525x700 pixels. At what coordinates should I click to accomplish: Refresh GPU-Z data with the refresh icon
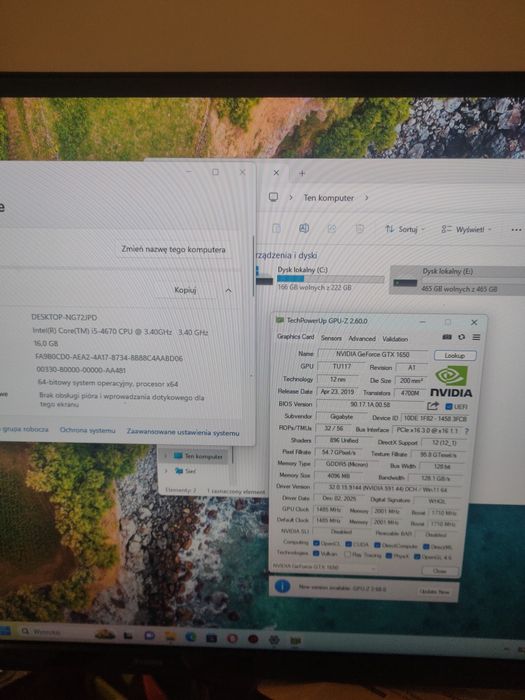[462, 337]
